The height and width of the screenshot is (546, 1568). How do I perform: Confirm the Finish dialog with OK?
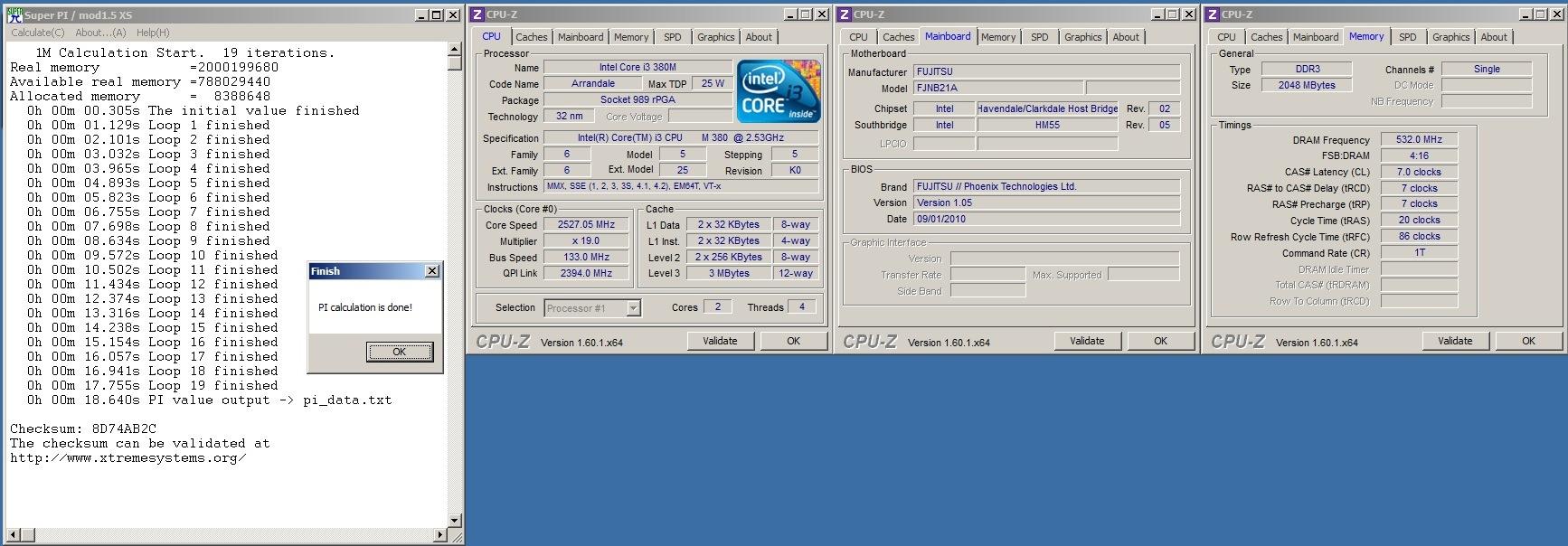pyautogui.click(x=400, y=352)
